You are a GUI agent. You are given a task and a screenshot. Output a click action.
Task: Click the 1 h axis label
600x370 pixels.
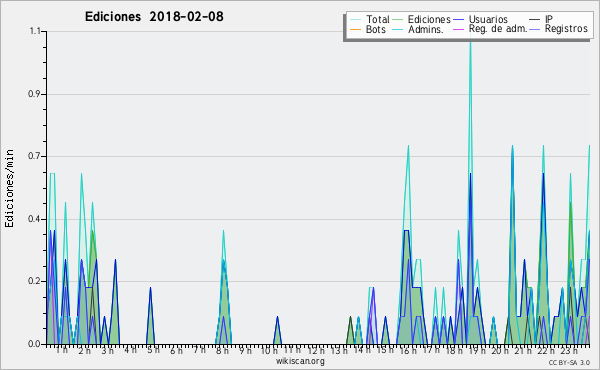[x=62, y=350]
